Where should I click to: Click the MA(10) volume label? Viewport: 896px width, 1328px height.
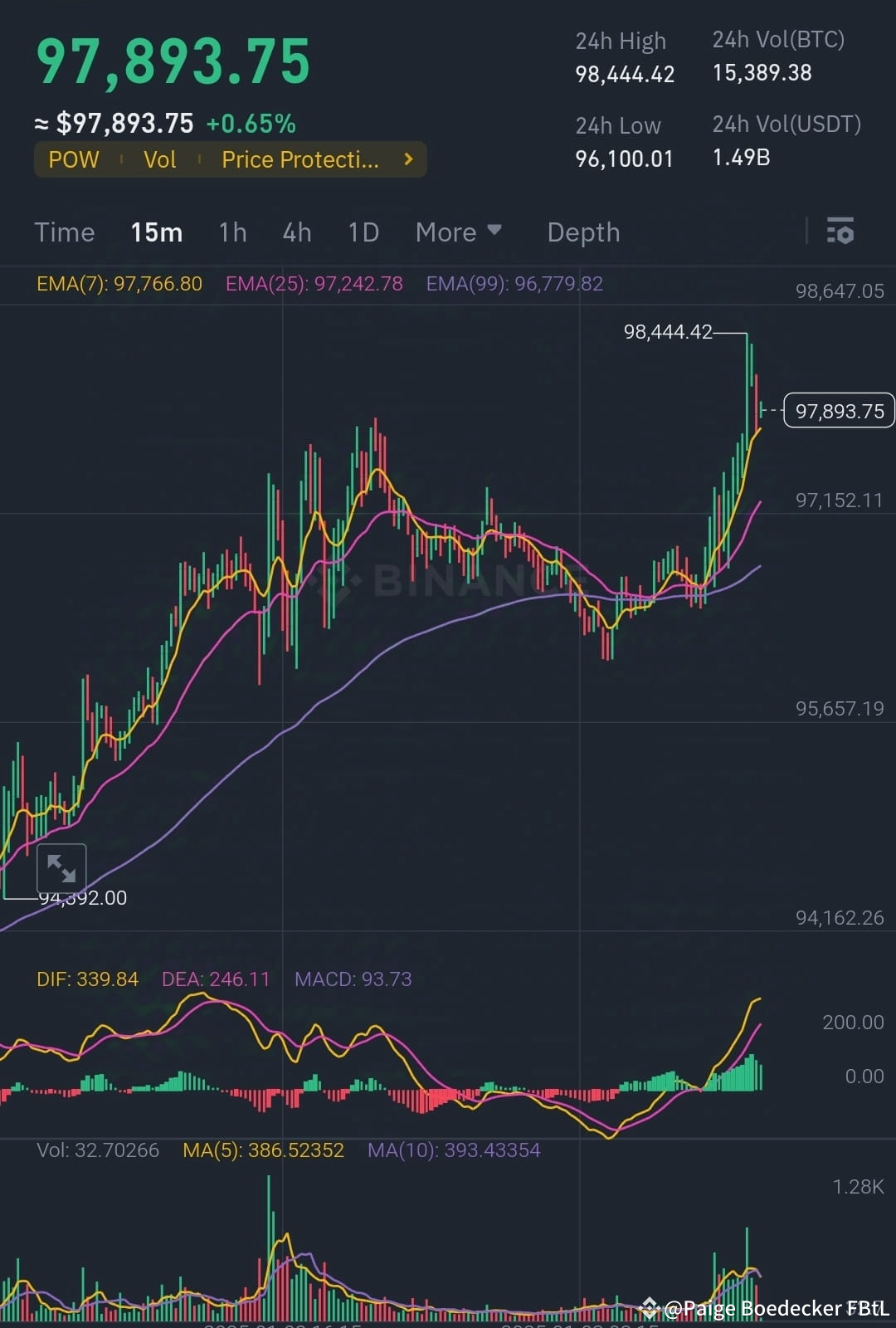point(454,1150)
